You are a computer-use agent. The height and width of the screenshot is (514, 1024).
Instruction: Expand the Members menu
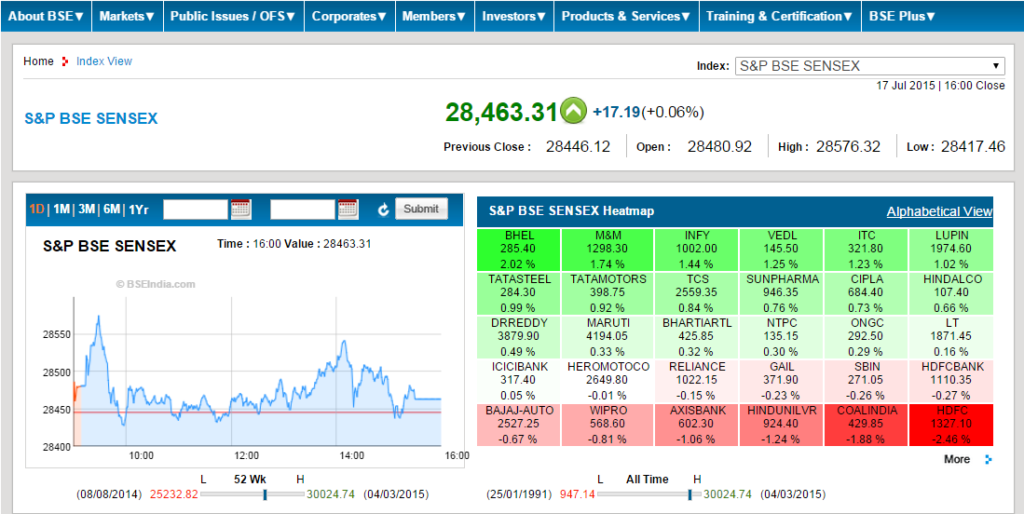pyautogui.click(x=434, y=16)
